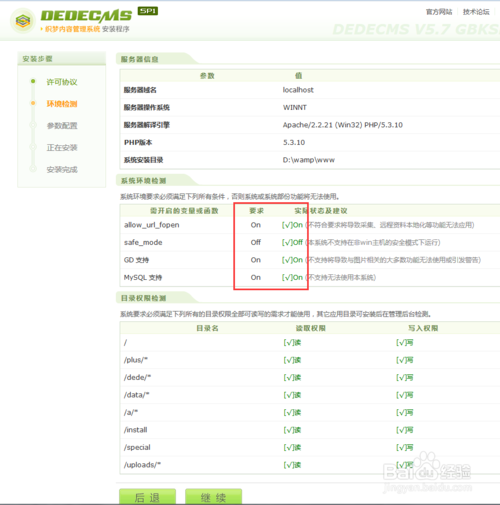The image size is (500, 505).
Task: Click the 读取权限 column header
Action: click(x=311, y=328)
